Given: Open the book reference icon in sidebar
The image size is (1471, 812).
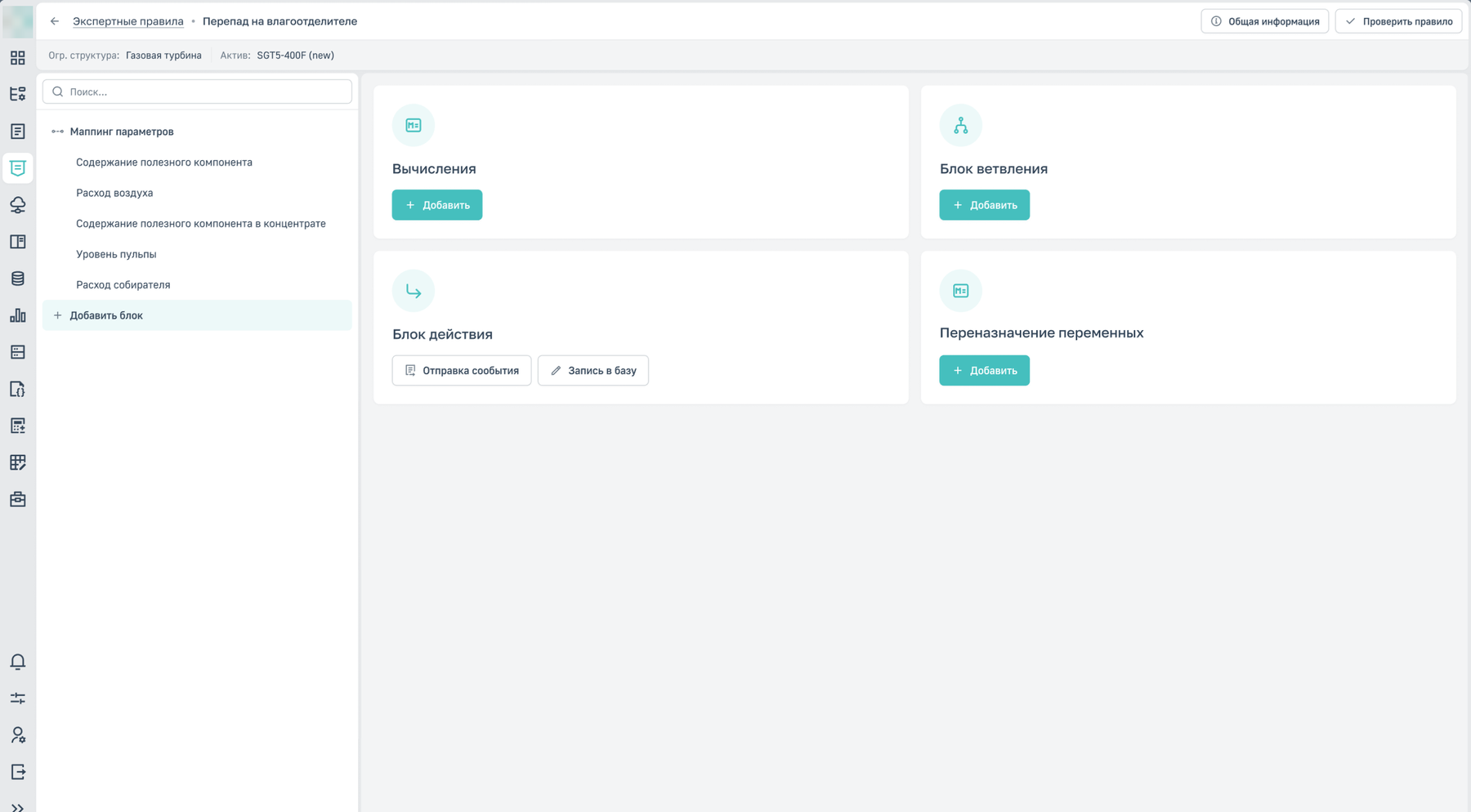Looking at the screenshot, I should click(18, 242).
